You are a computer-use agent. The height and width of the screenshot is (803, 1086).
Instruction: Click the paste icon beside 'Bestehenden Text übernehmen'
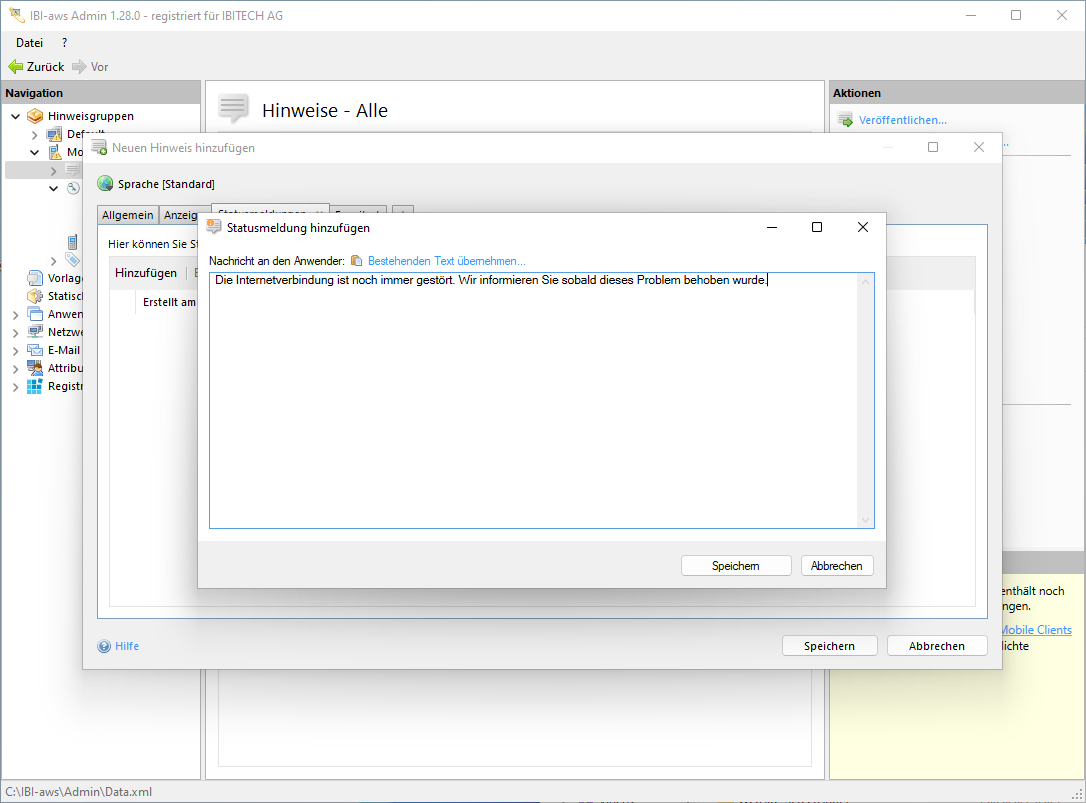[x=356, y=261]
